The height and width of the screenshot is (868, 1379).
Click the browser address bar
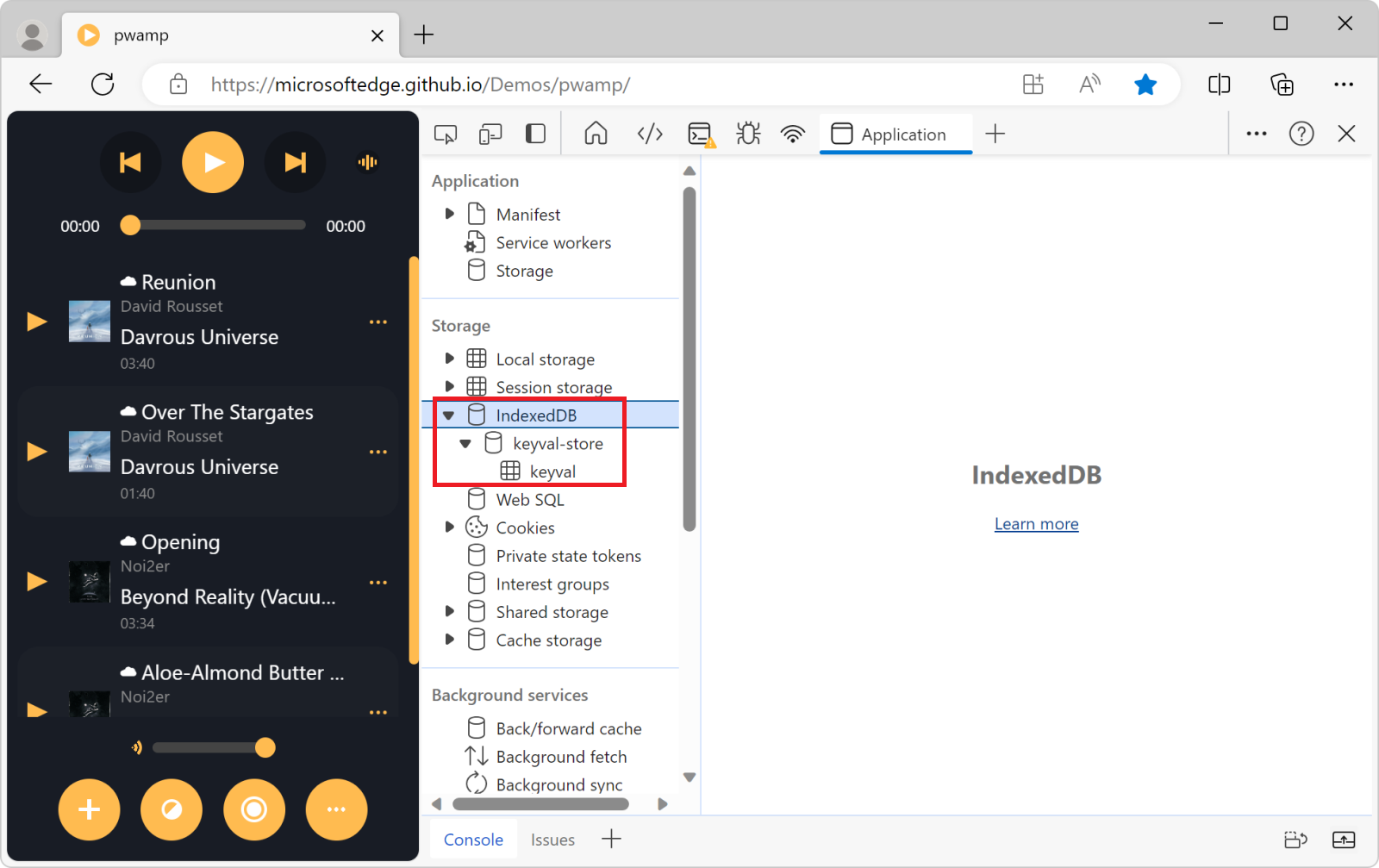click(x=517, y=84)
